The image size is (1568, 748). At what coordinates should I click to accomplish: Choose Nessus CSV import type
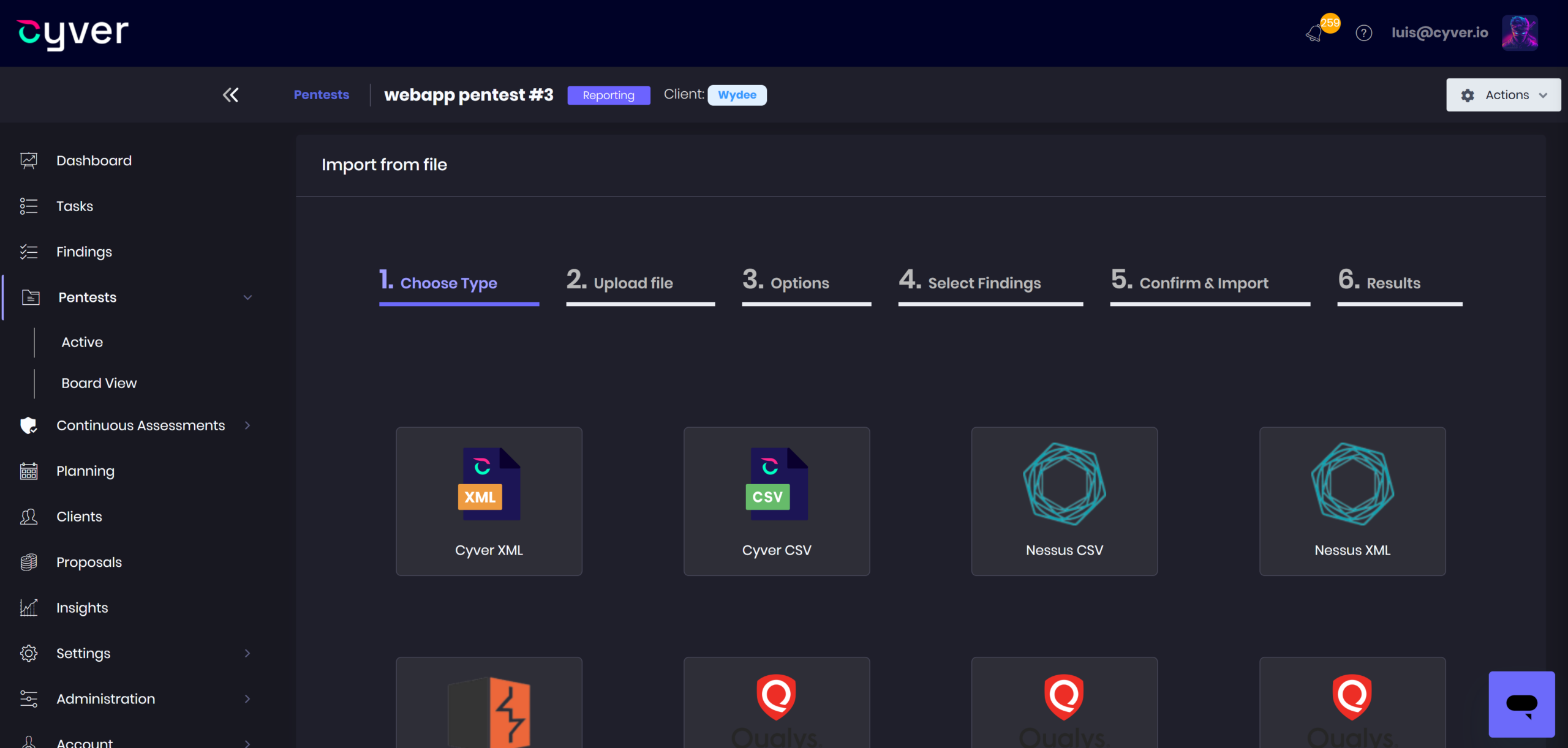pos(1065,501)
